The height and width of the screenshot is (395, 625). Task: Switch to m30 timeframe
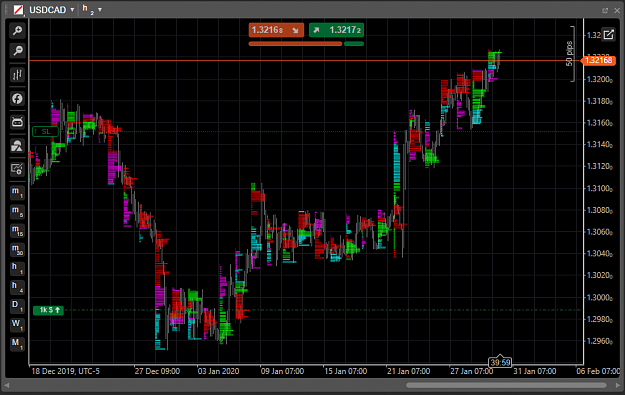pos(17,250)
